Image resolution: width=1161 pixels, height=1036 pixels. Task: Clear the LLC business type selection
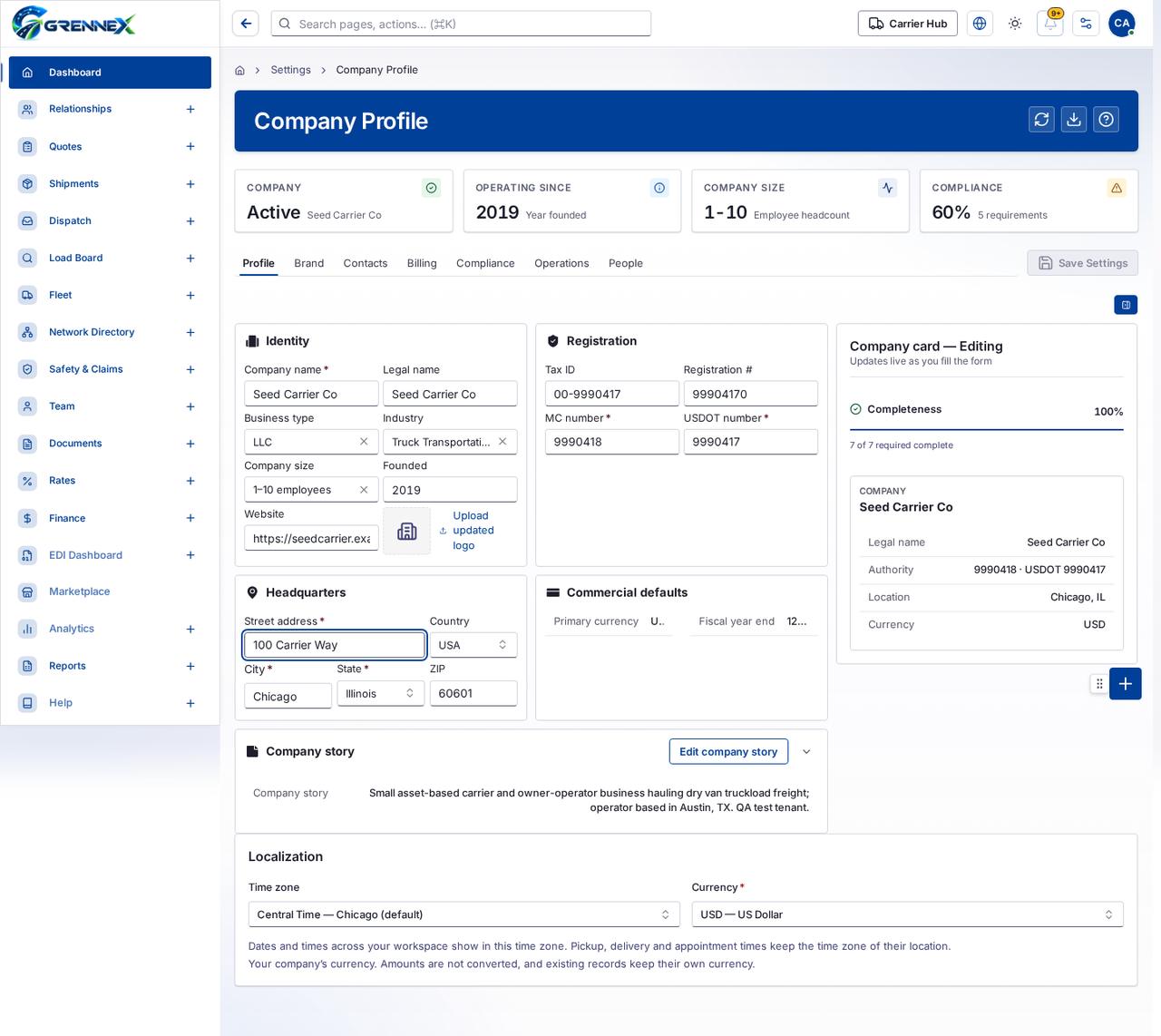(364, 442)
